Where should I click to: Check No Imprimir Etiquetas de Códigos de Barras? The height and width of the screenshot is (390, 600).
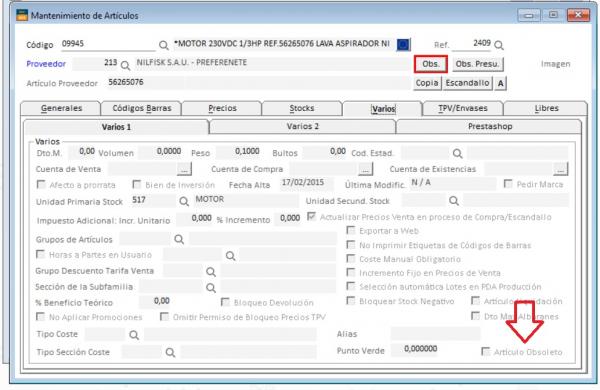(x=351, y=245)
